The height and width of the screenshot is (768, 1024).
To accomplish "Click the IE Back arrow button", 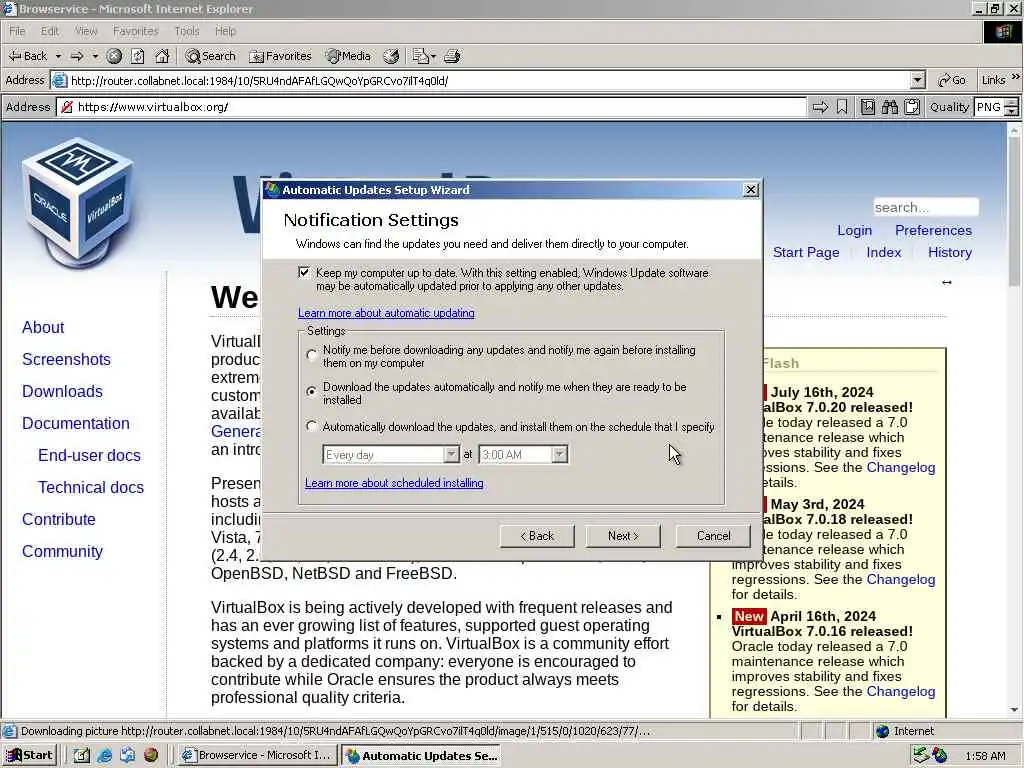I will (27, 56).
